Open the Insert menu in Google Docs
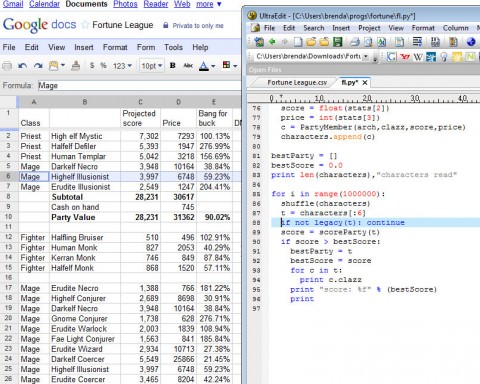This screenshot has height=384, width=480. 84,47
